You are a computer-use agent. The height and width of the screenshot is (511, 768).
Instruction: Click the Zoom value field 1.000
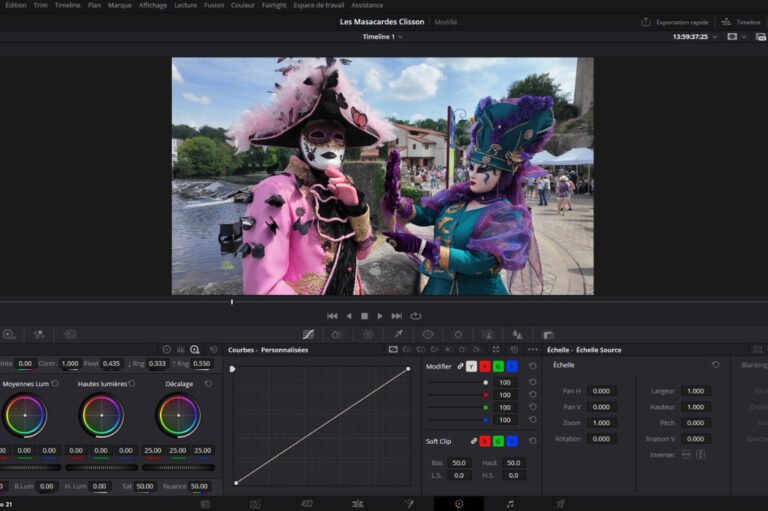[601, 423]
